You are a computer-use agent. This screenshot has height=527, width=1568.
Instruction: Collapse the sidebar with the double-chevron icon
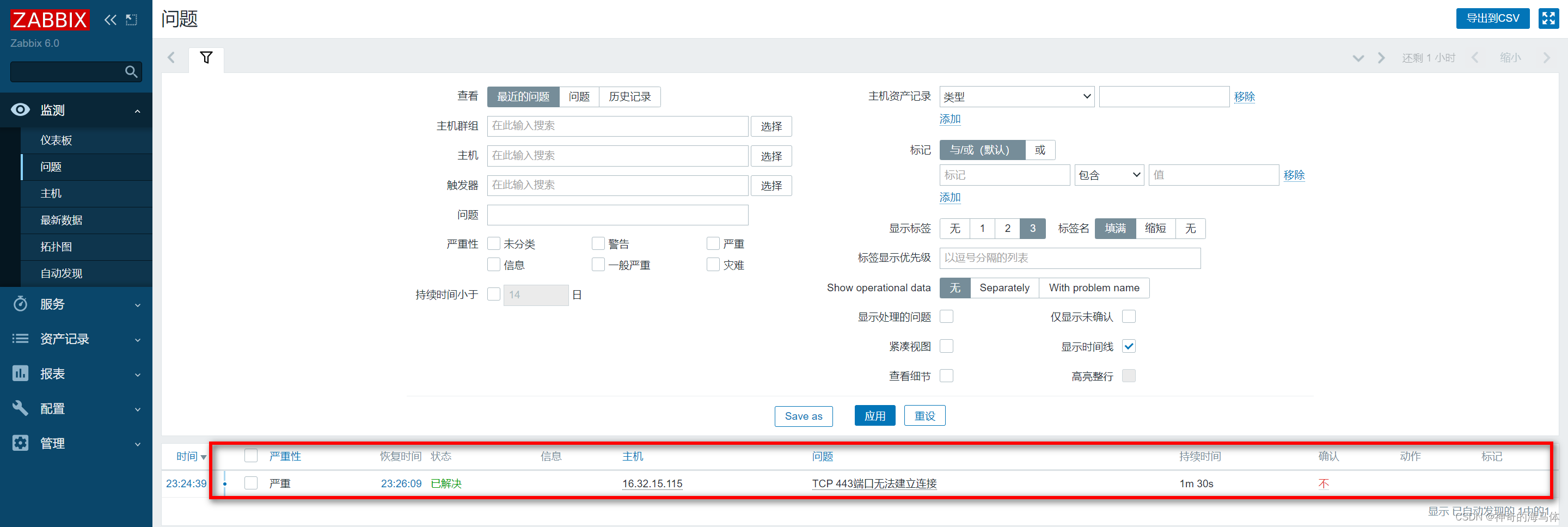click(x=110, y=20)
